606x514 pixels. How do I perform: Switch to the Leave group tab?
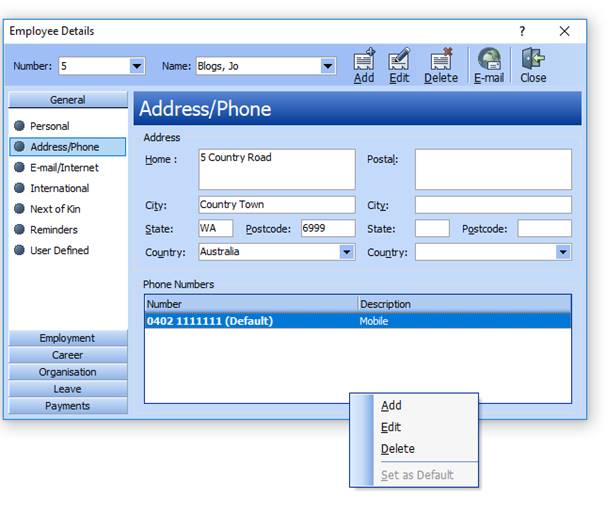[x=68, y=389]
